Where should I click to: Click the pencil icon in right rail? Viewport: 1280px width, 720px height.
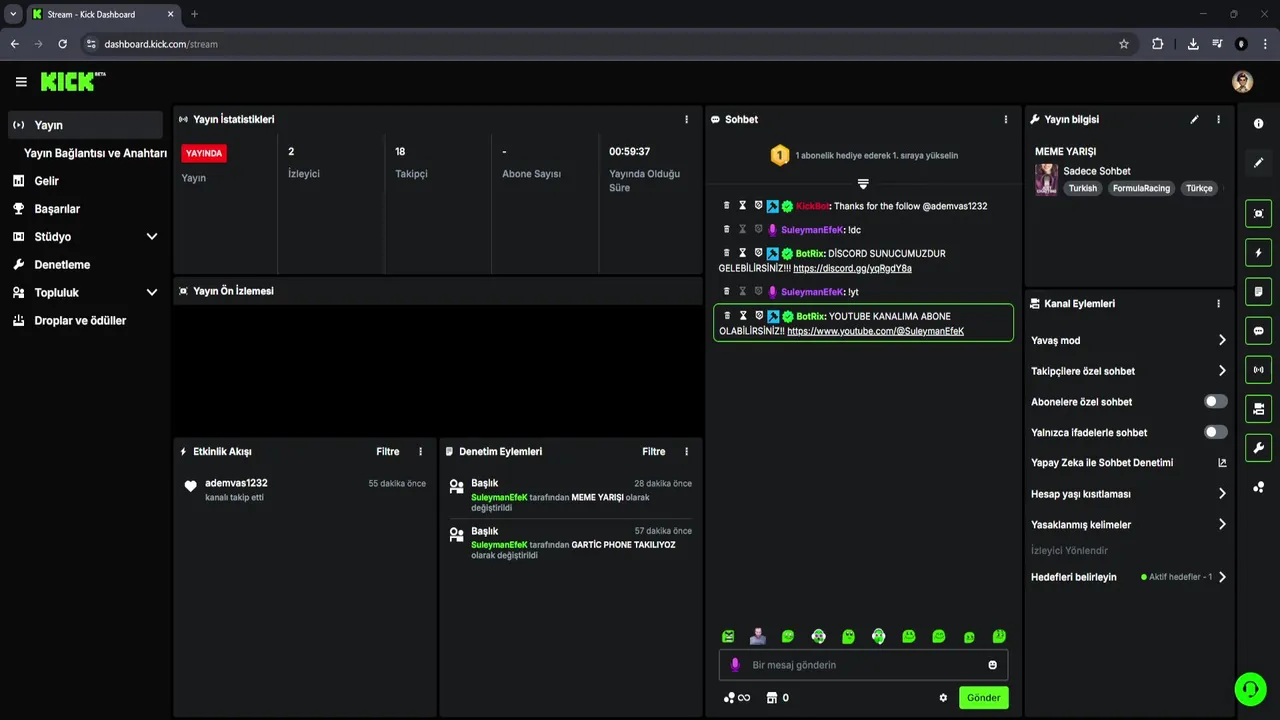pyautogui.click(x=1258, y=162)
